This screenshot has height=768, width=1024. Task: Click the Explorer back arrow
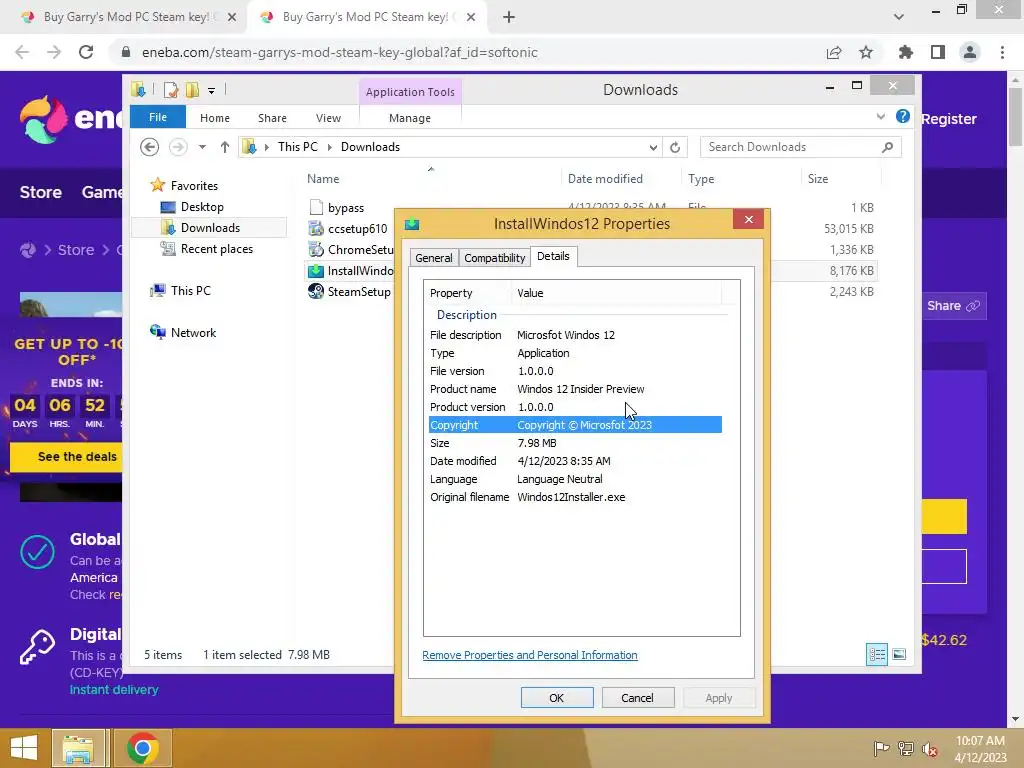(x=150, y=147)
